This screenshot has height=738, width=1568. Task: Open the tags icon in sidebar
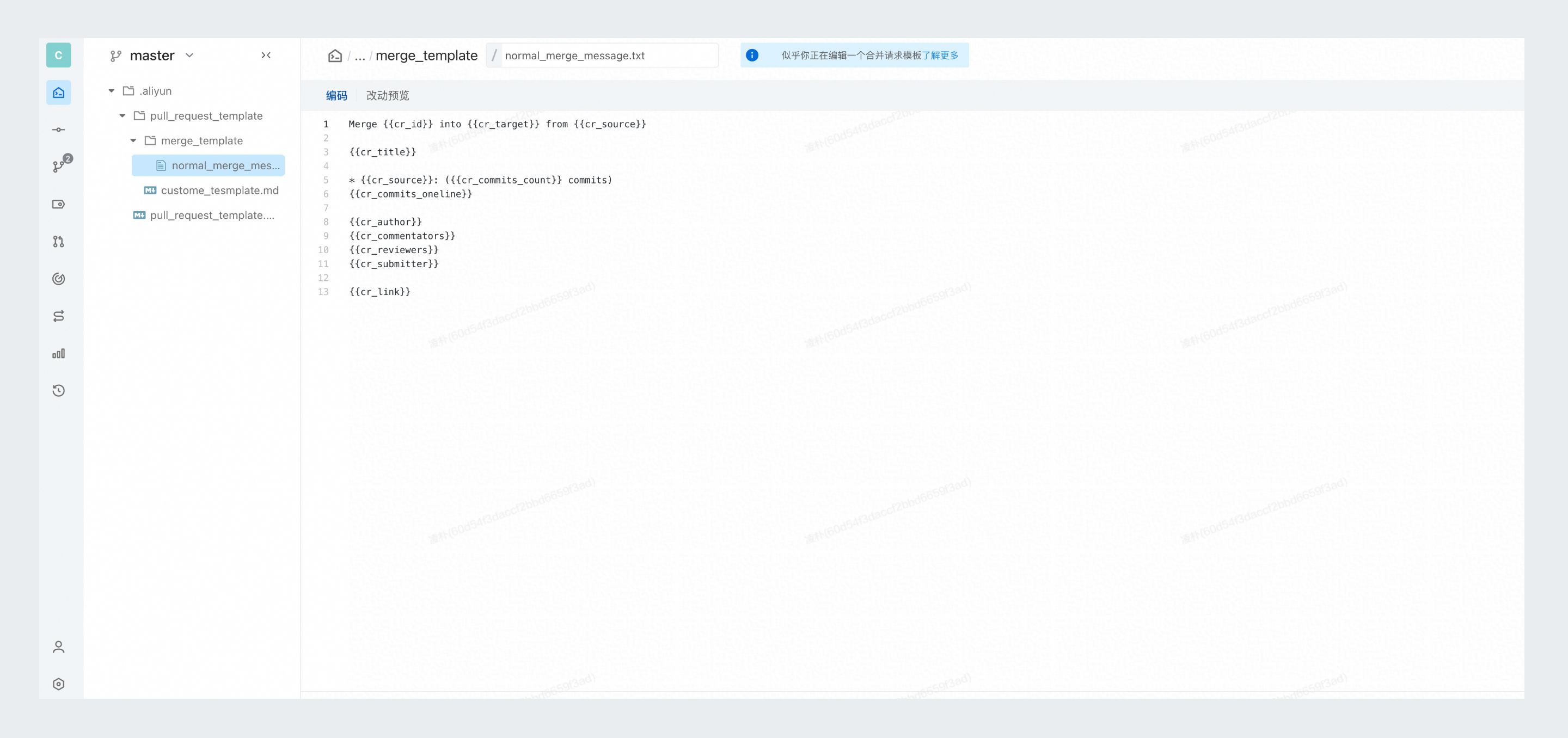click(58, 205)
